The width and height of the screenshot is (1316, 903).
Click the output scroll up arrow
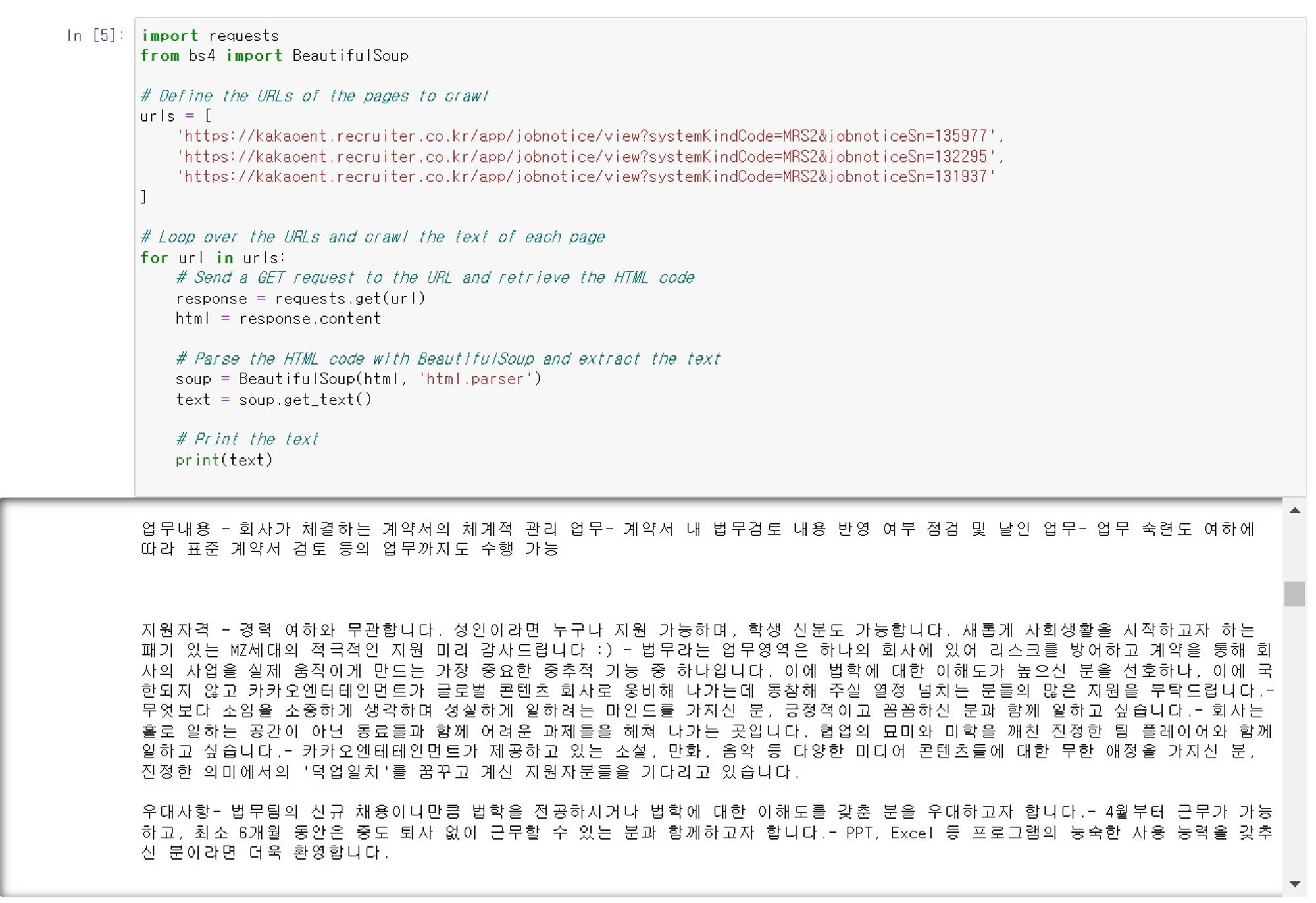tap(1294, 511)
